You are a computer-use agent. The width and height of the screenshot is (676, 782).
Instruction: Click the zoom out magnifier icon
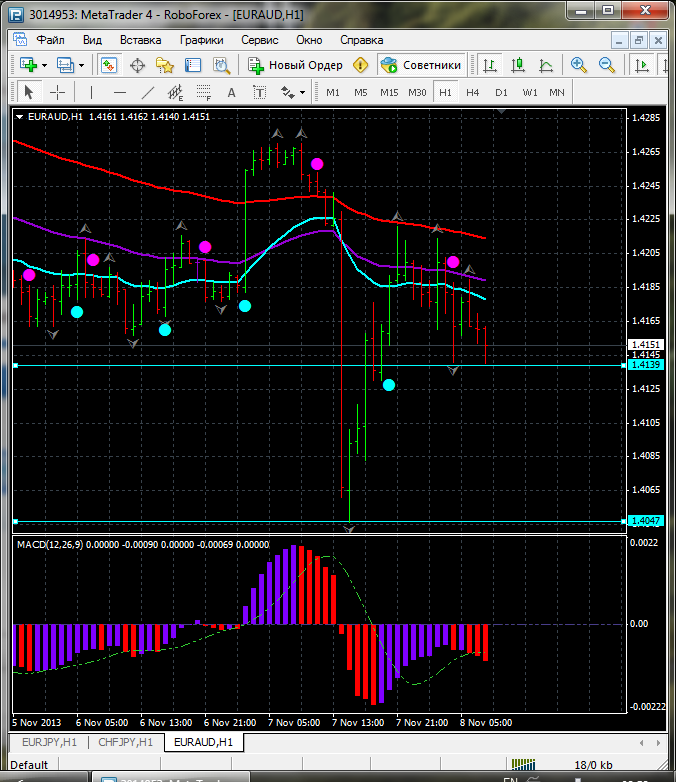(606, 65)
